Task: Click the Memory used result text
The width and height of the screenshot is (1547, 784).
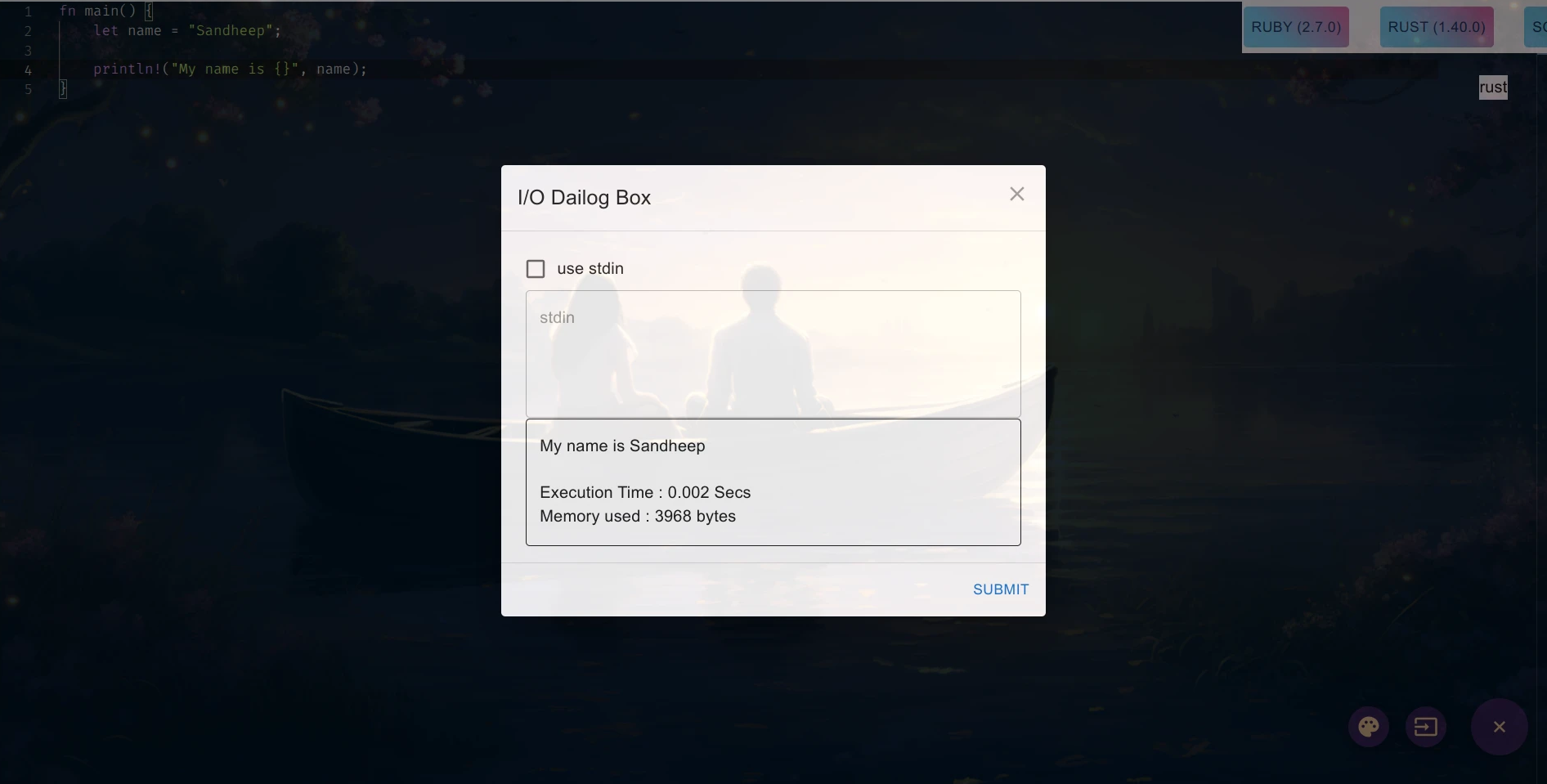Action: click(638, 517)
